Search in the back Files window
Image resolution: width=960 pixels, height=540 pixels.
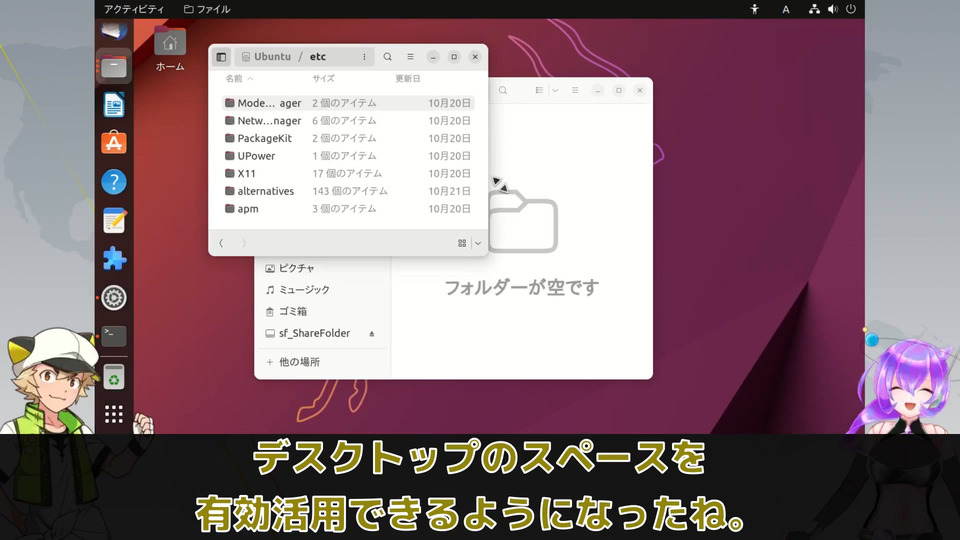point(503,91)
